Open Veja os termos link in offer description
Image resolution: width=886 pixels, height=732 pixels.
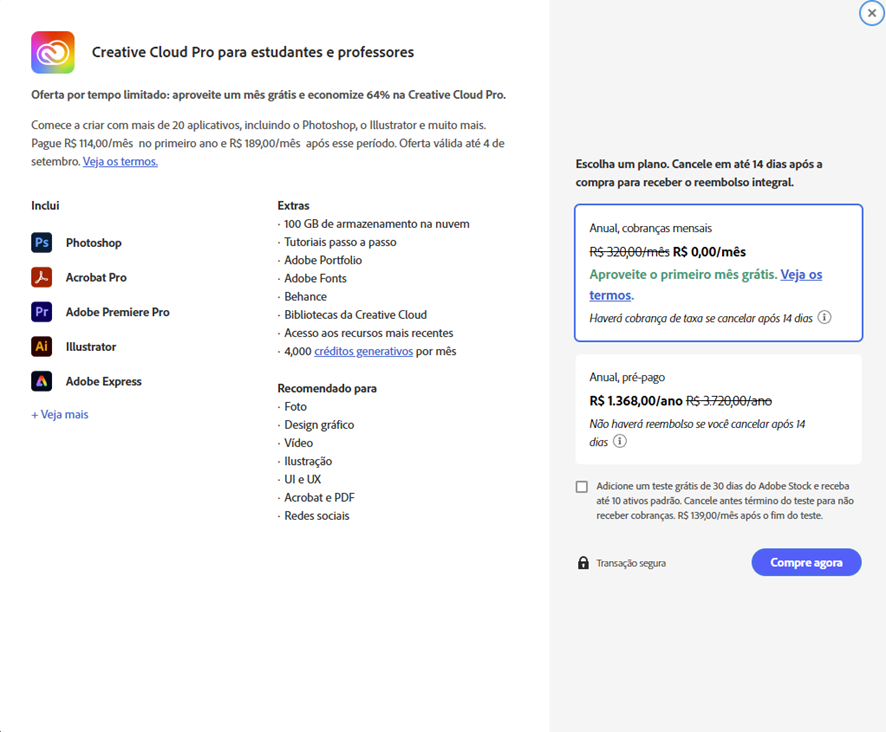120,161
